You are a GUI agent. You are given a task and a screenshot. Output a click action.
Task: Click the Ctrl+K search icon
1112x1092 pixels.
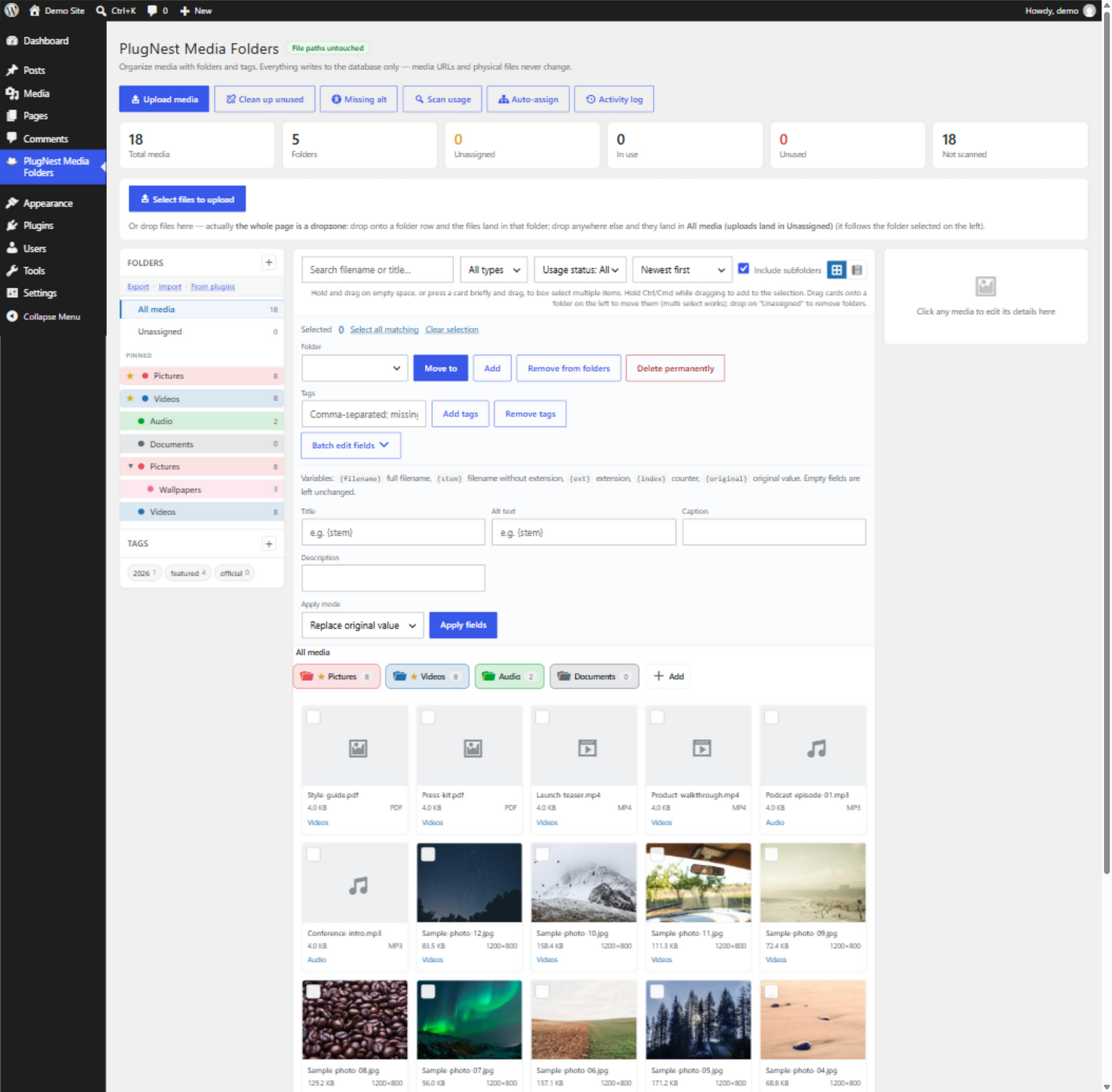point(101,11)
